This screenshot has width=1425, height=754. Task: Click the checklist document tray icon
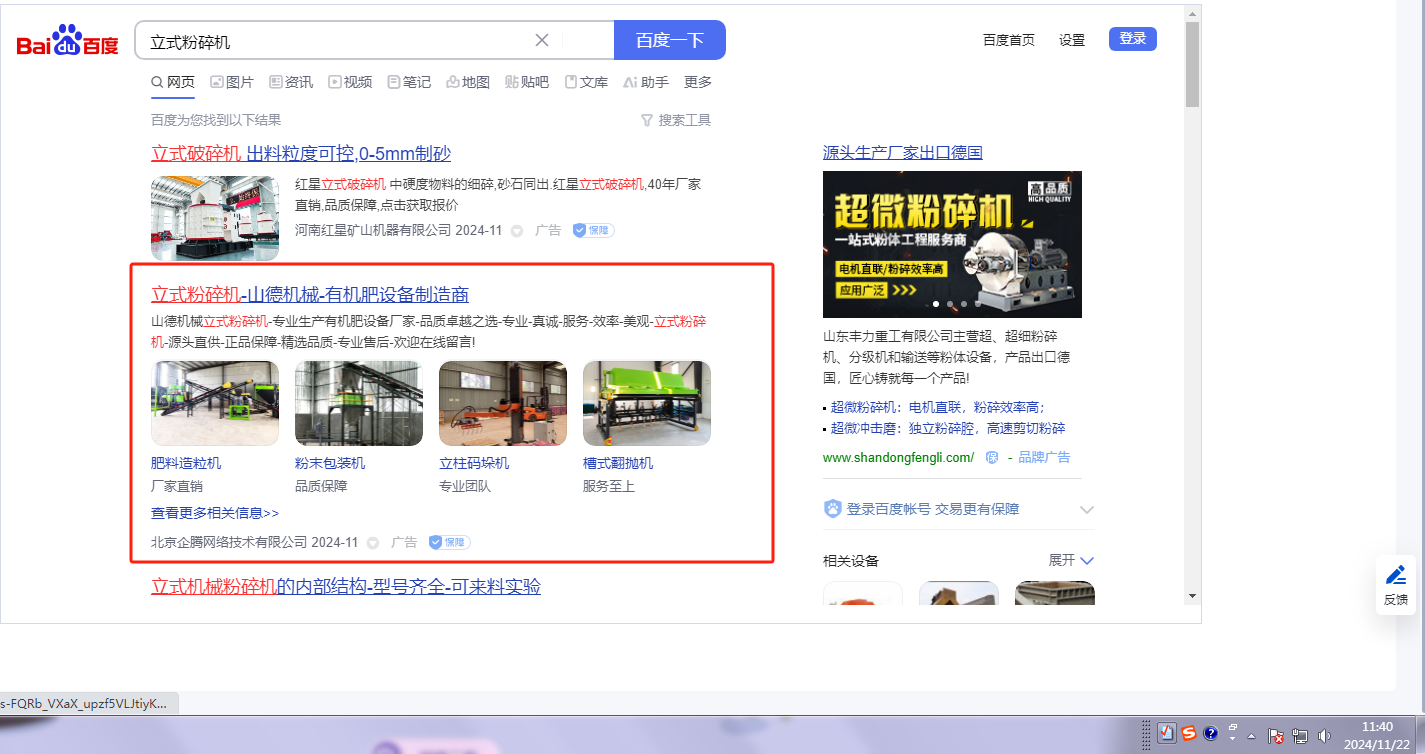tap(1167, 733)
